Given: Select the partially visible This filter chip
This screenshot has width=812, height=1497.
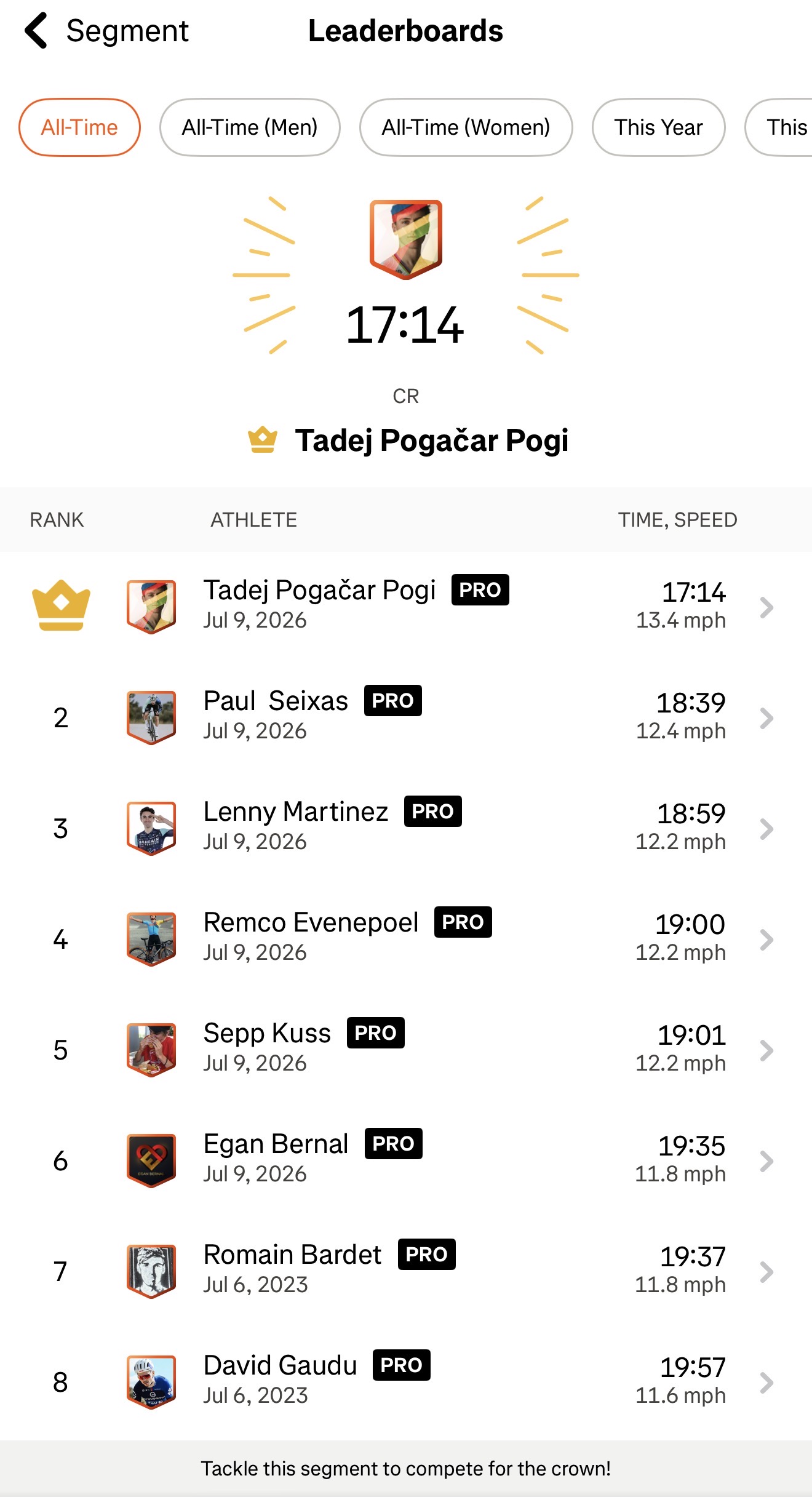Looking at the screenshot, I should (779, 127).
